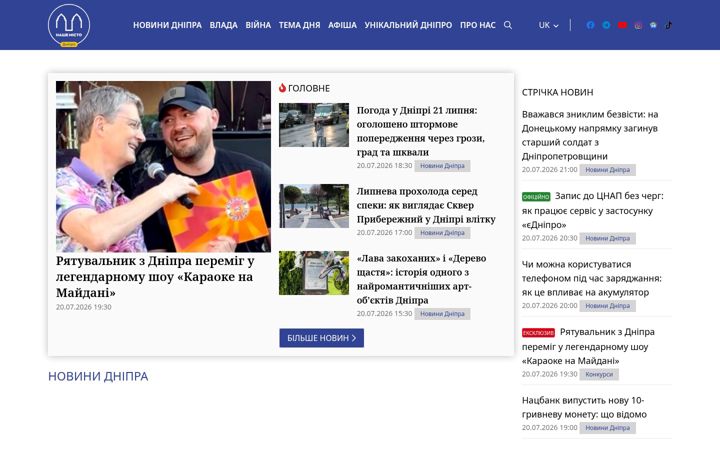The height and width of the screenshot is (450, 720).
Task: Open the Facebook page icon
Action: click(591, 25)
